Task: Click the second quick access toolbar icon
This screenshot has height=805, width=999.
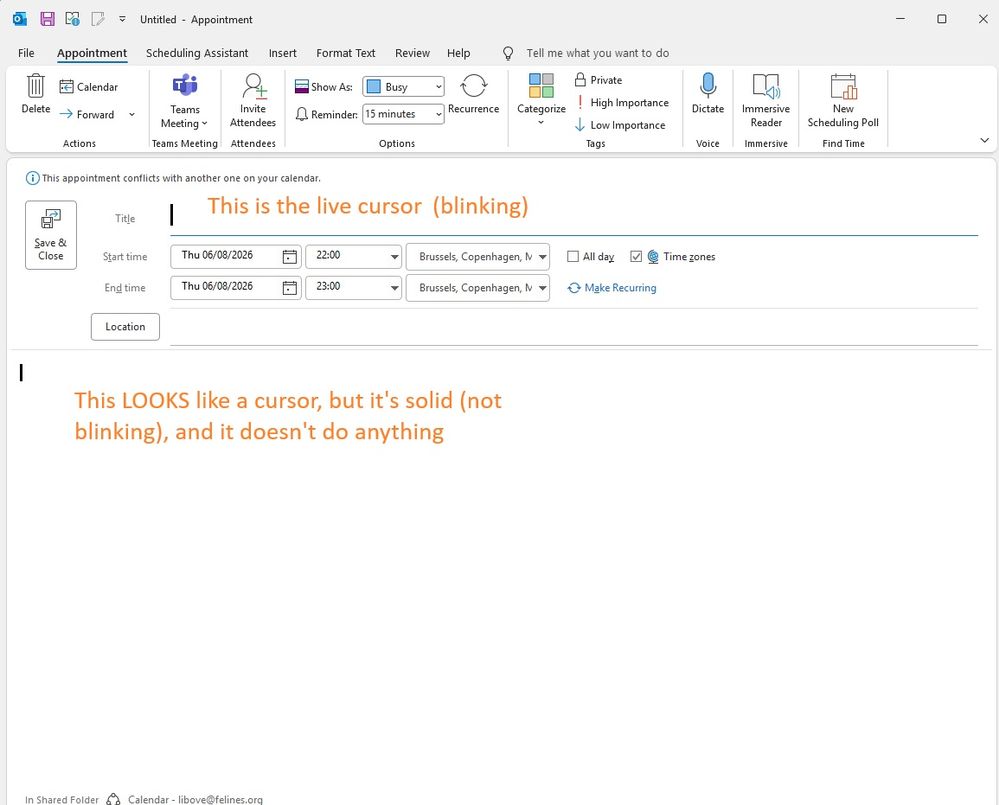Action: tap(73, 19)
